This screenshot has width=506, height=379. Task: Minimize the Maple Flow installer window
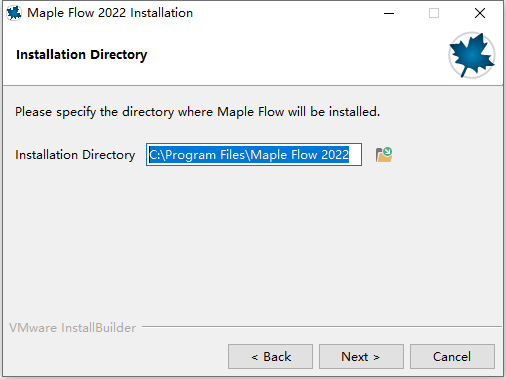[x=389, y=13]
